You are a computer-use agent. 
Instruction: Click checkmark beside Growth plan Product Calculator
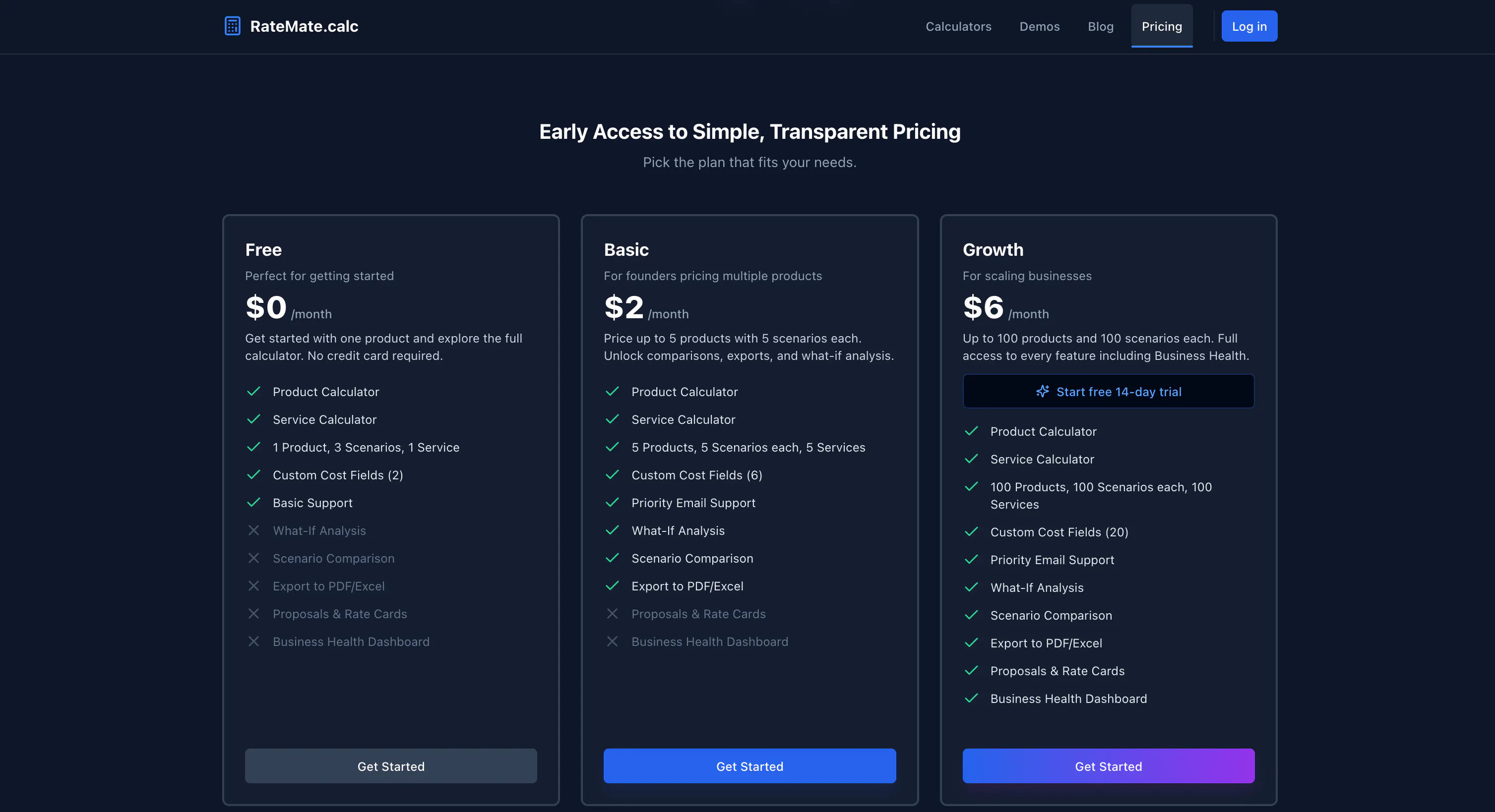(972, 431)
